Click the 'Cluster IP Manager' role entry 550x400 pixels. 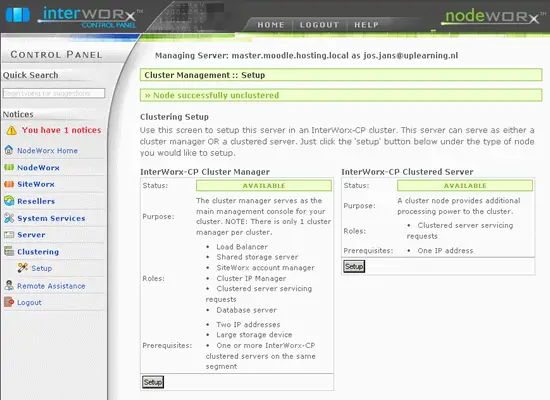[x=251, y=278]
